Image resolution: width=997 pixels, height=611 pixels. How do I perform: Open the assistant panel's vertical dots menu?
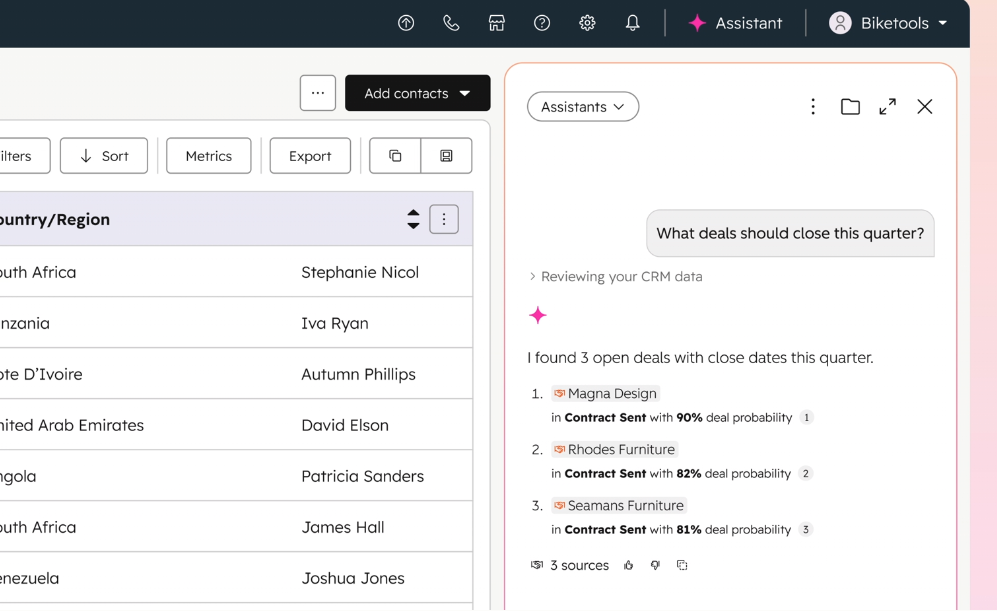pyautogui.click(x=813, y=107)
